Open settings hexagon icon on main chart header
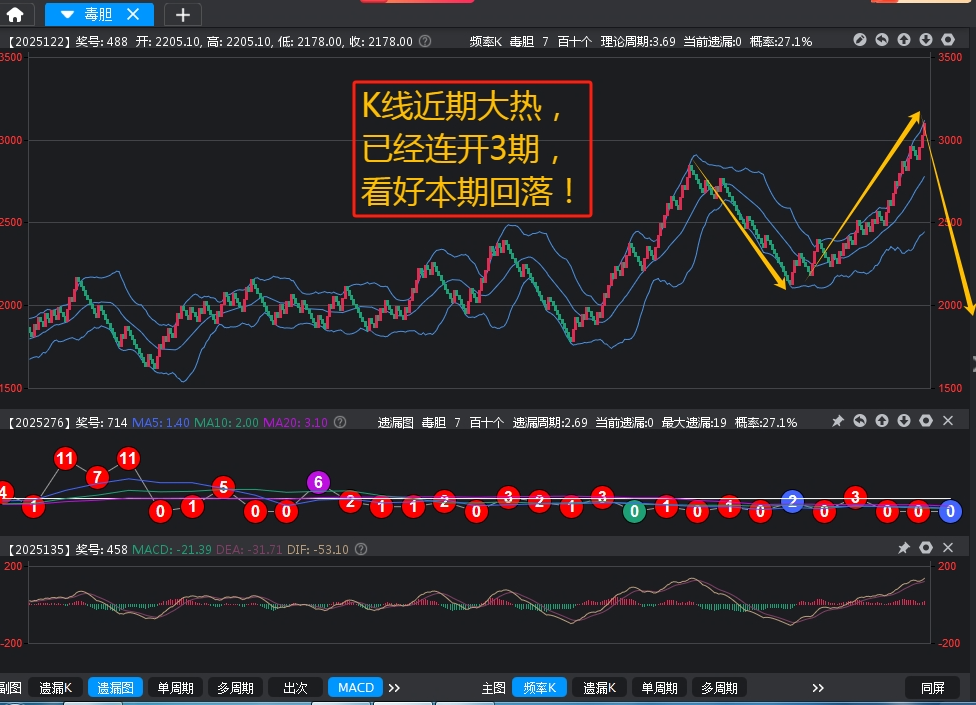The image size is (976, 705). (x=948, y=41)
